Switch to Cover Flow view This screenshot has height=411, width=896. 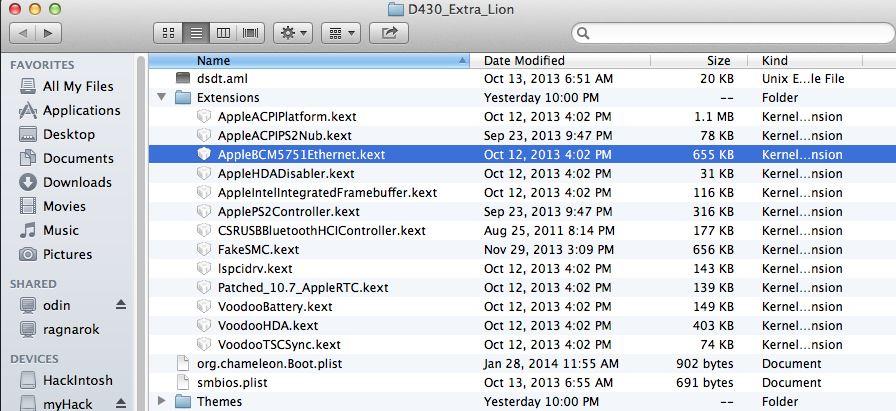pyautogui.click(x=251, y=33)
